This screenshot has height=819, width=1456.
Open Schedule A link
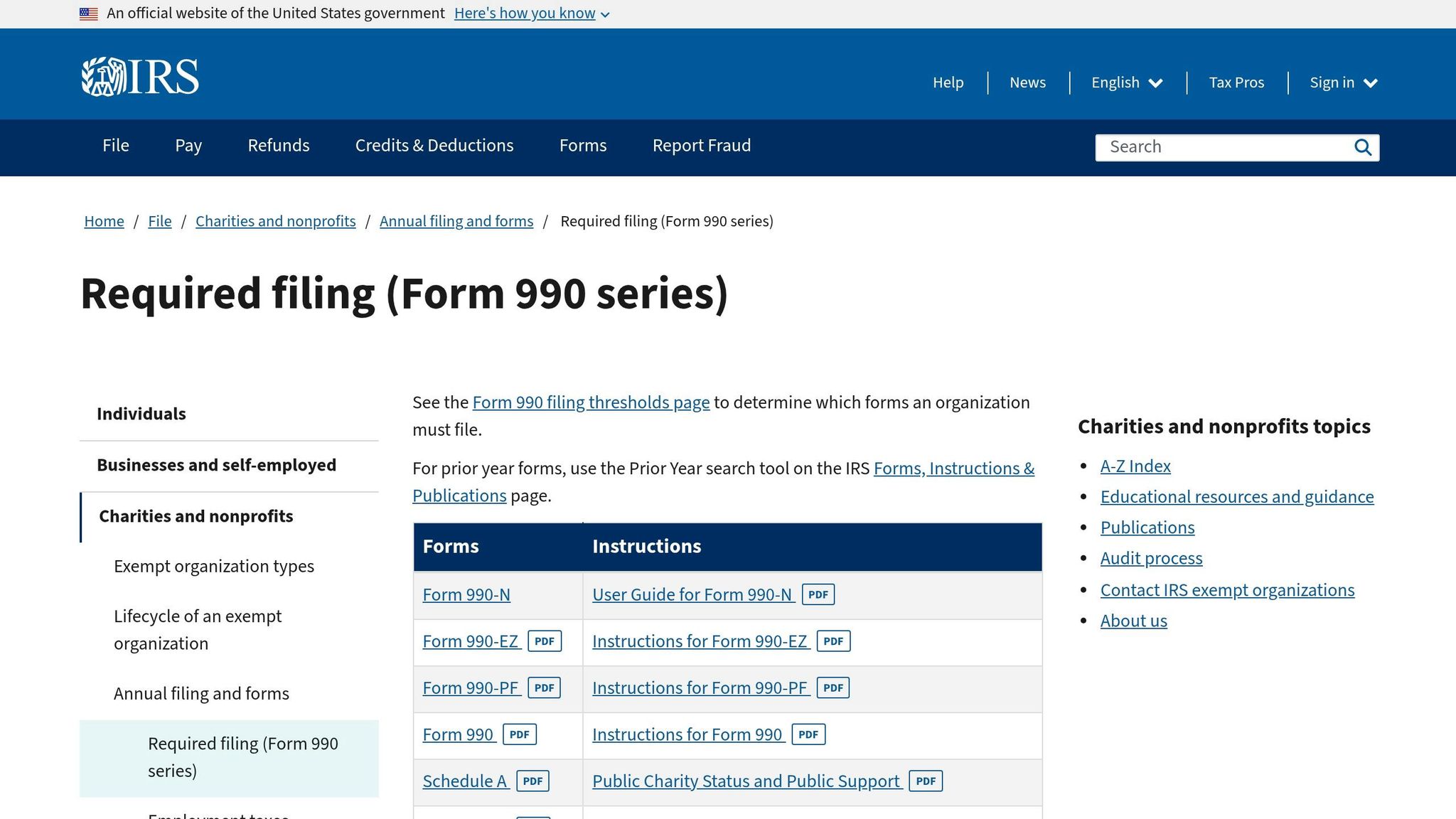464,781
